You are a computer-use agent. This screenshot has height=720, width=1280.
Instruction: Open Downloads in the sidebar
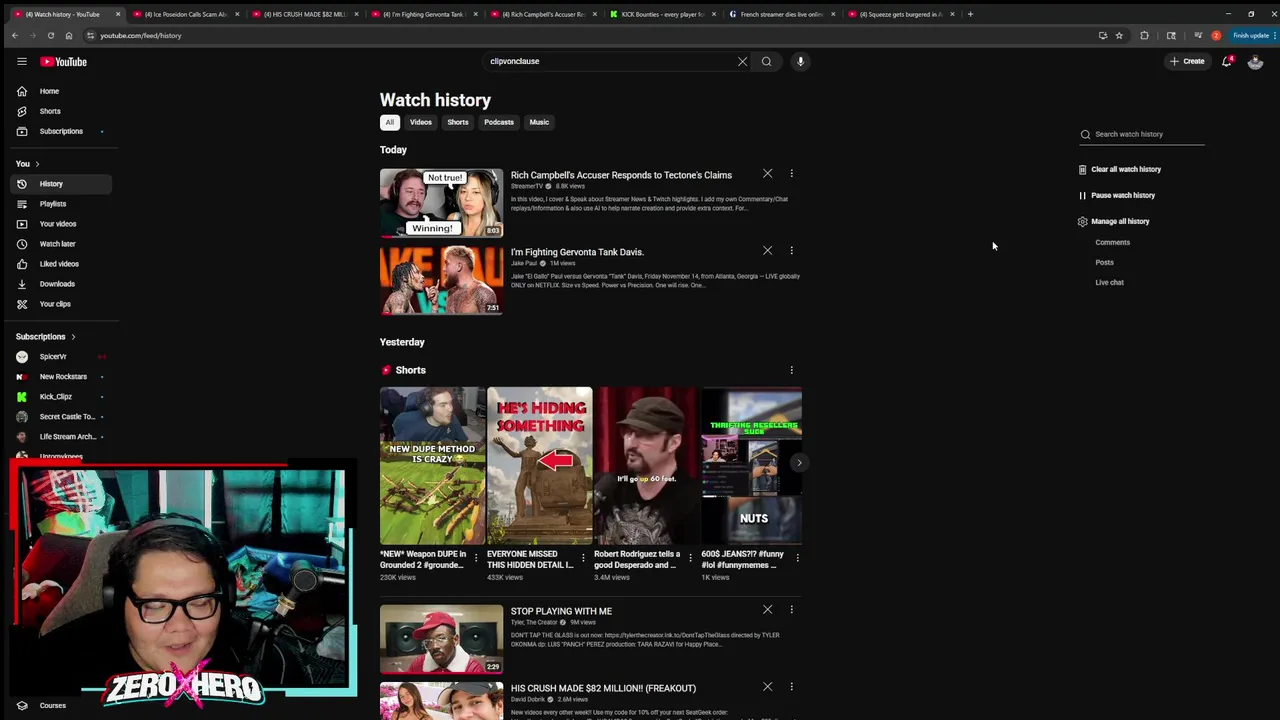(x=59, y=284)
